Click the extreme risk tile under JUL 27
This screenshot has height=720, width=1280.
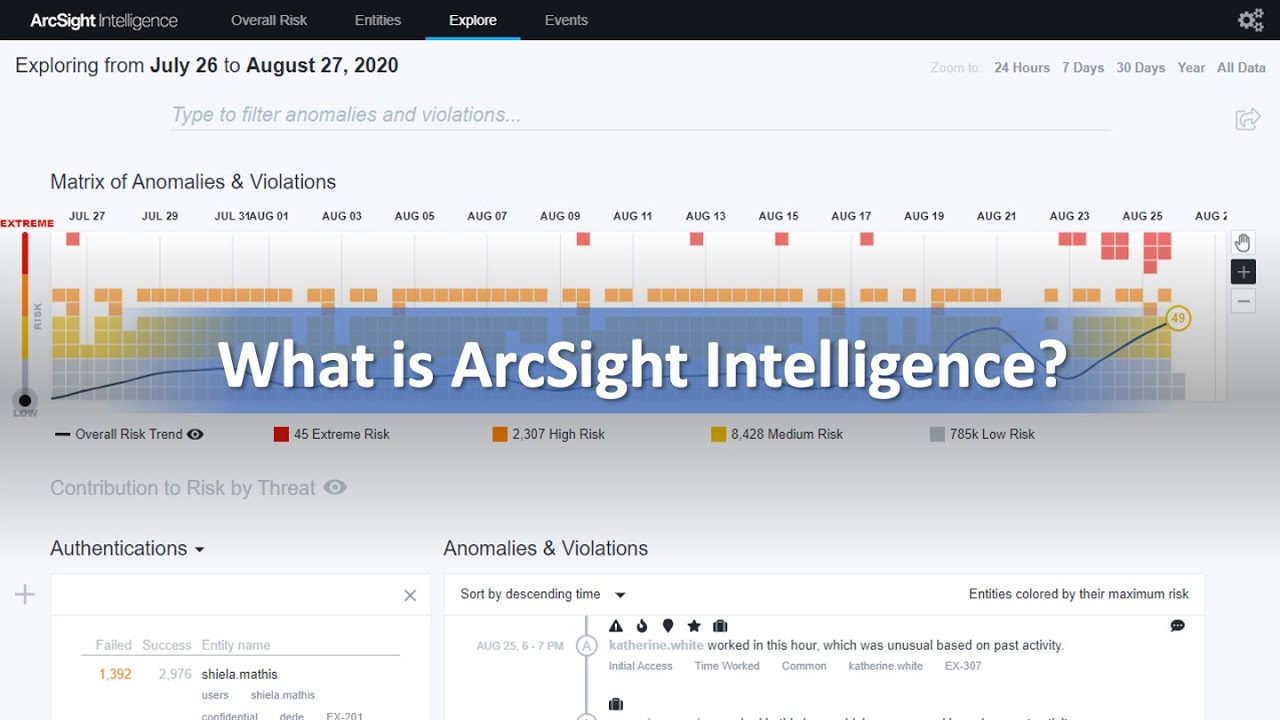click(x=72, y=239)
